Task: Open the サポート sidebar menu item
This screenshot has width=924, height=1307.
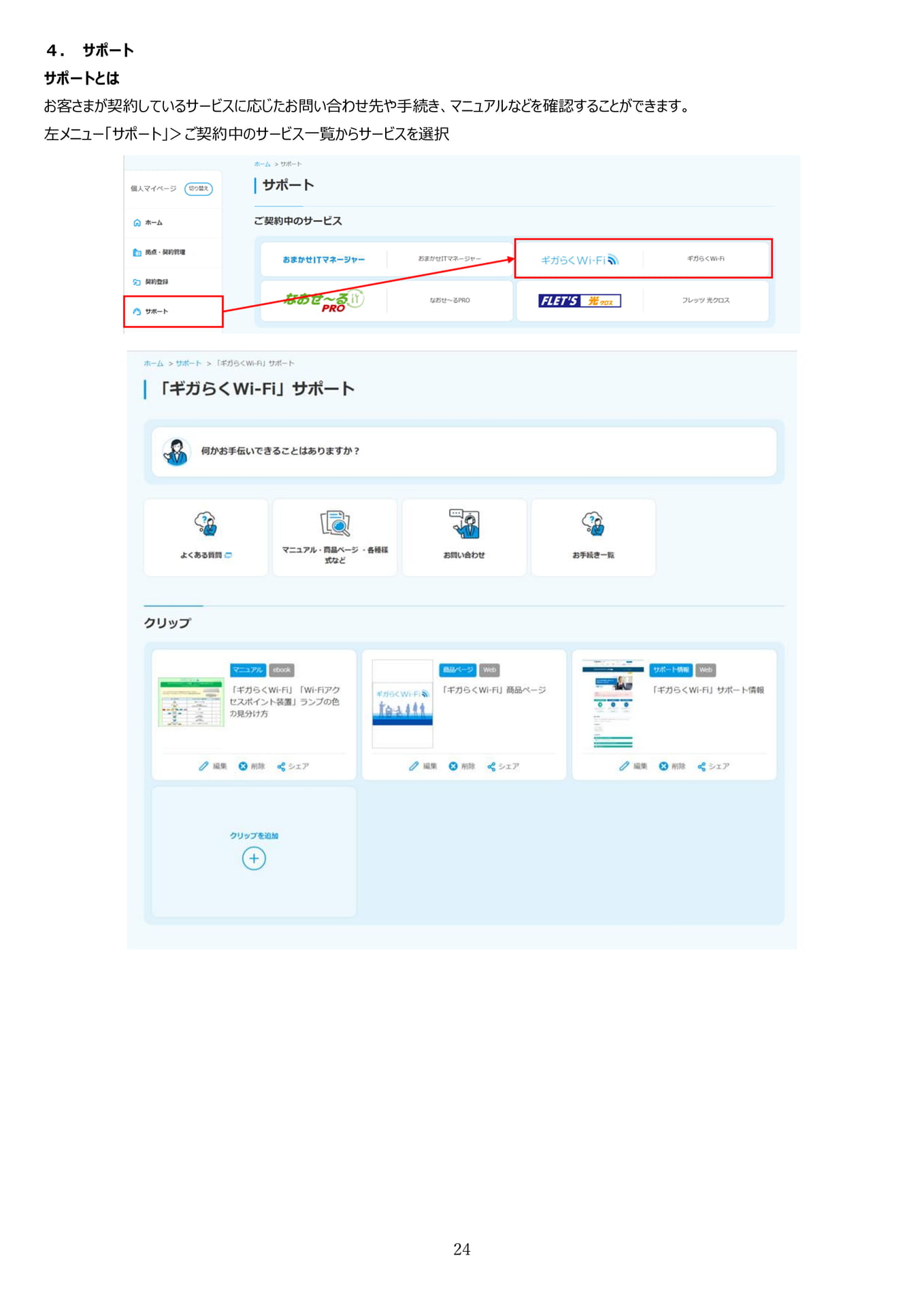Action: pyautogui.click(x=173, y=312)
